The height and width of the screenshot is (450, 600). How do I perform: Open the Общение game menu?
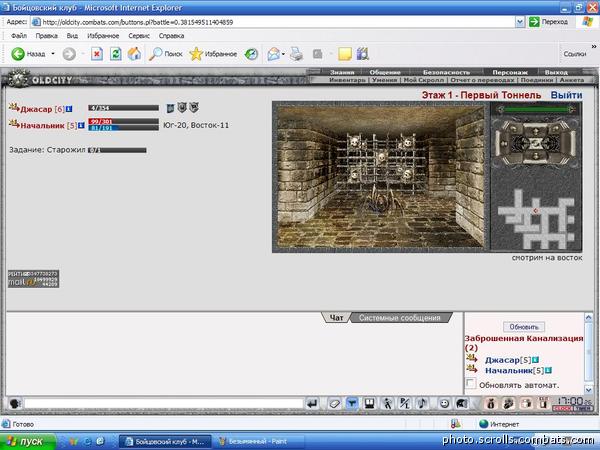385,72
